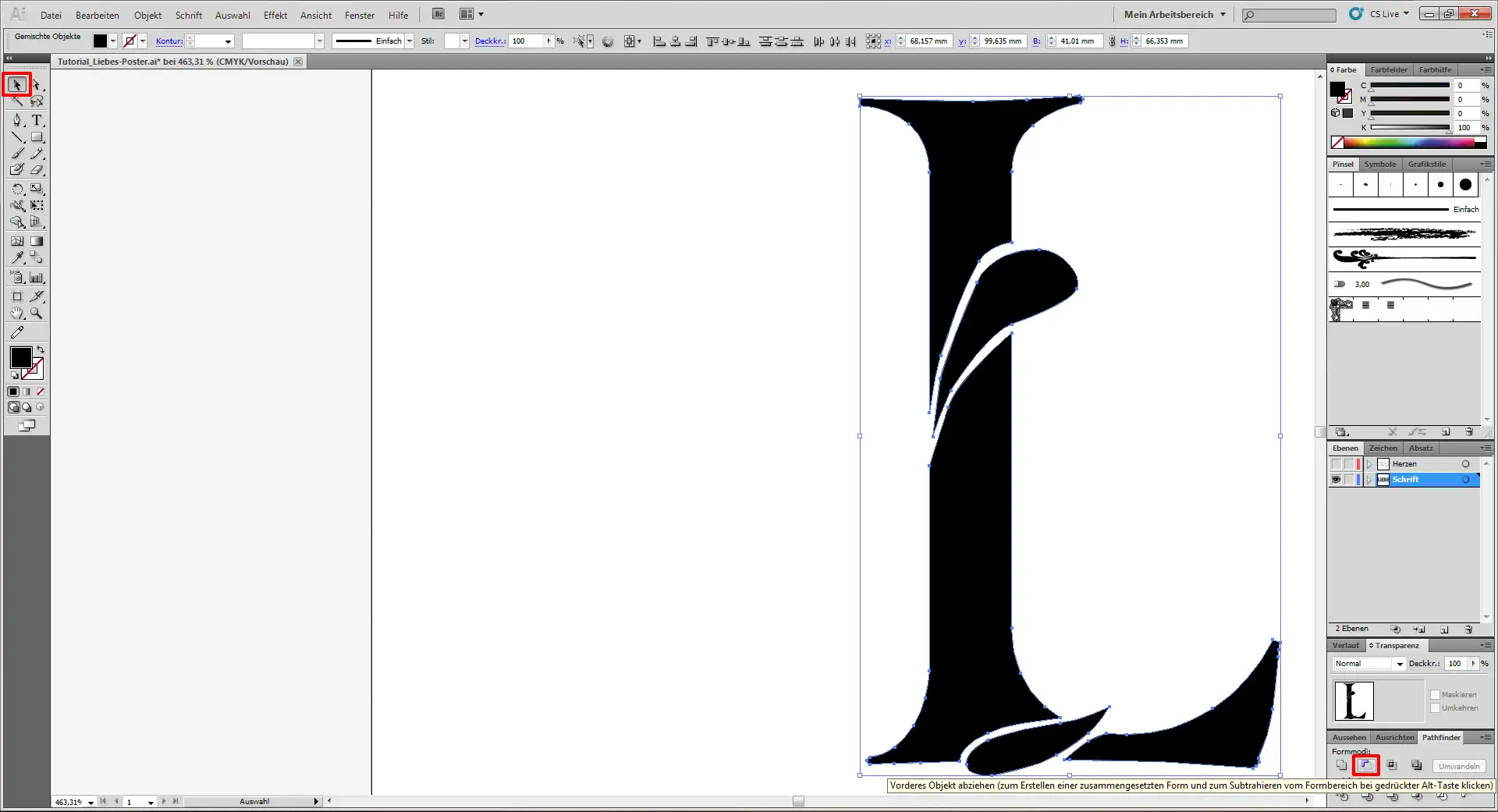Screen dimensions: 1498x812
Task: Choose the Pen tool
Action: tap(17, 120)
